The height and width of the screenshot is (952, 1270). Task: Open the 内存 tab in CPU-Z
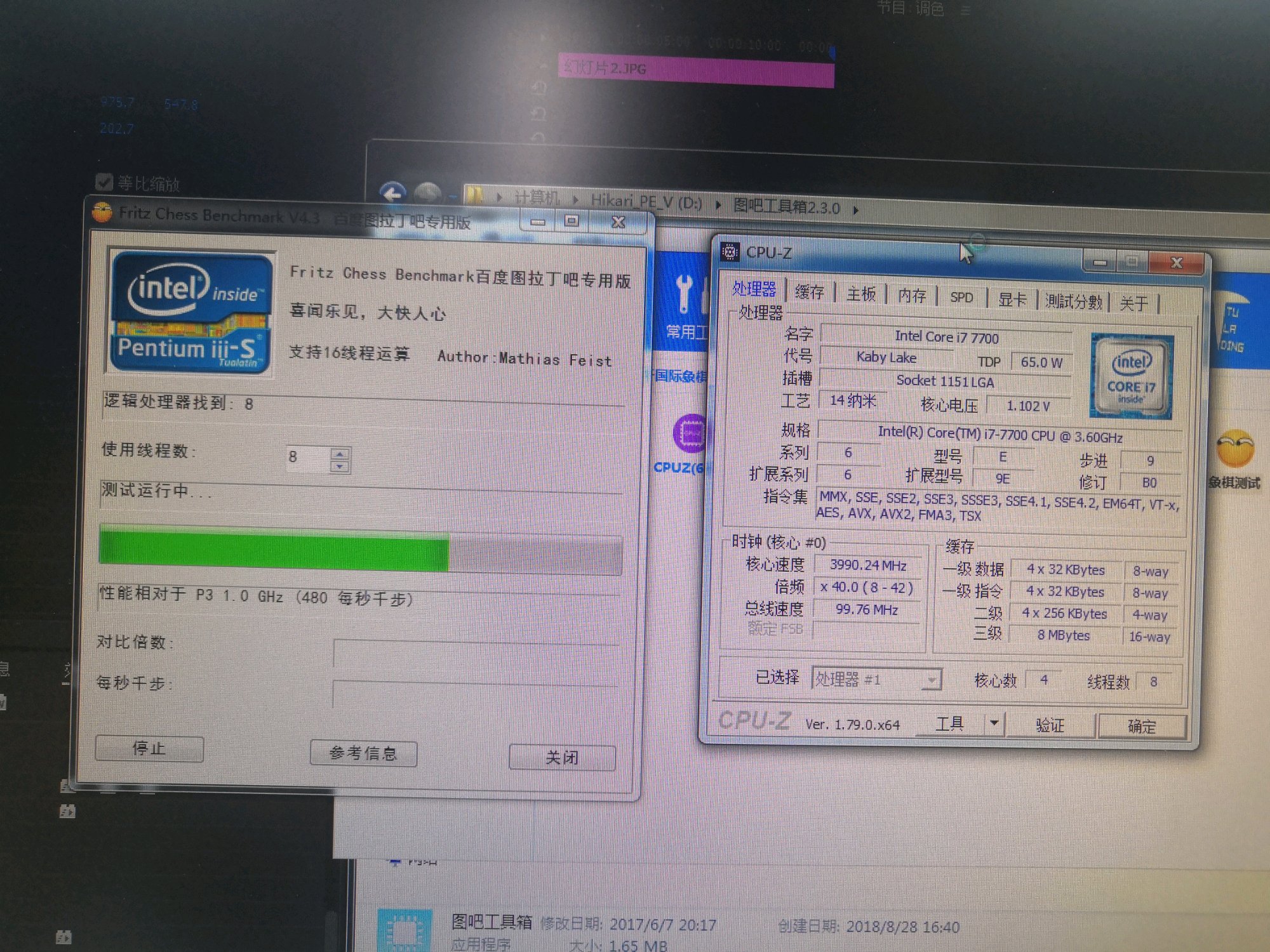(x=912, y=295)
